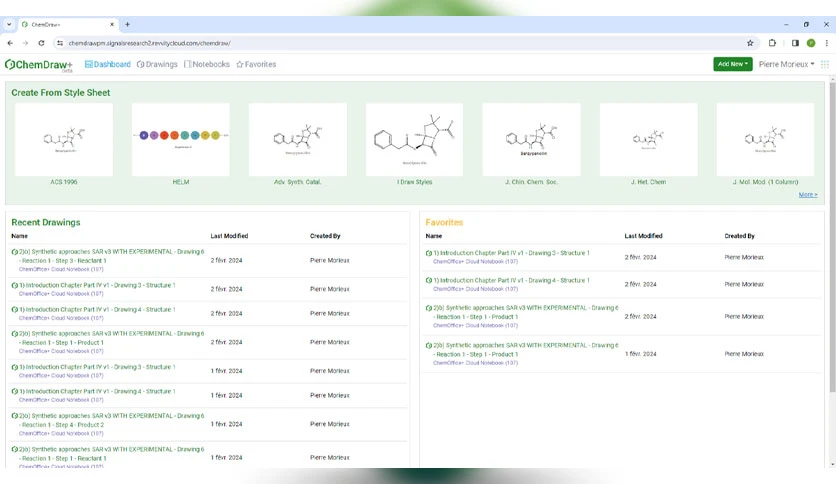Image resolution: width=836 pixels, height=484 pixels.
Task: Switch to Drawings tab
Action: pos(157,64)
